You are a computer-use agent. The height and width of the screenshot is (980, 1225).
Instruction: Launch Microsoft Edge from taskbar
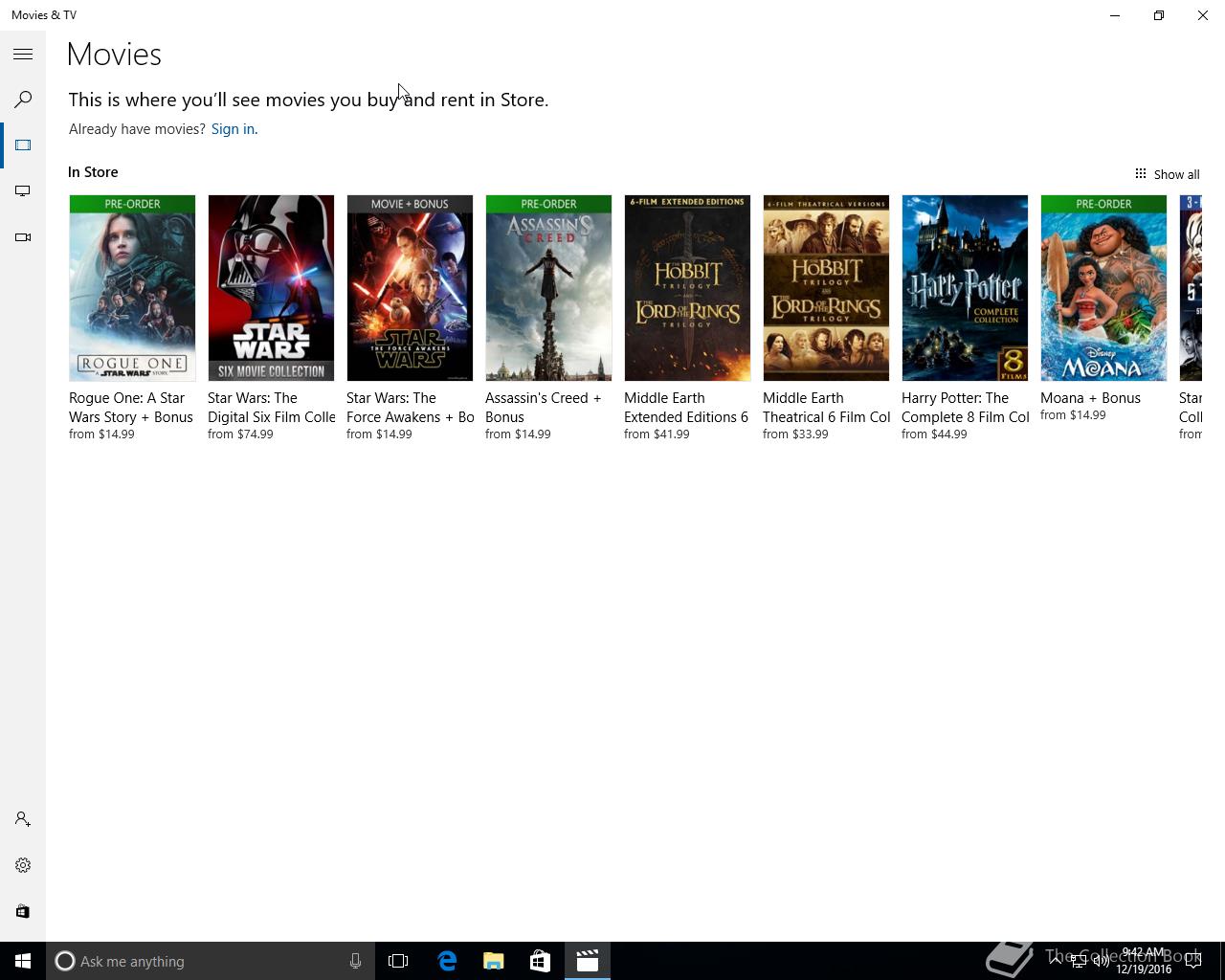447,961
